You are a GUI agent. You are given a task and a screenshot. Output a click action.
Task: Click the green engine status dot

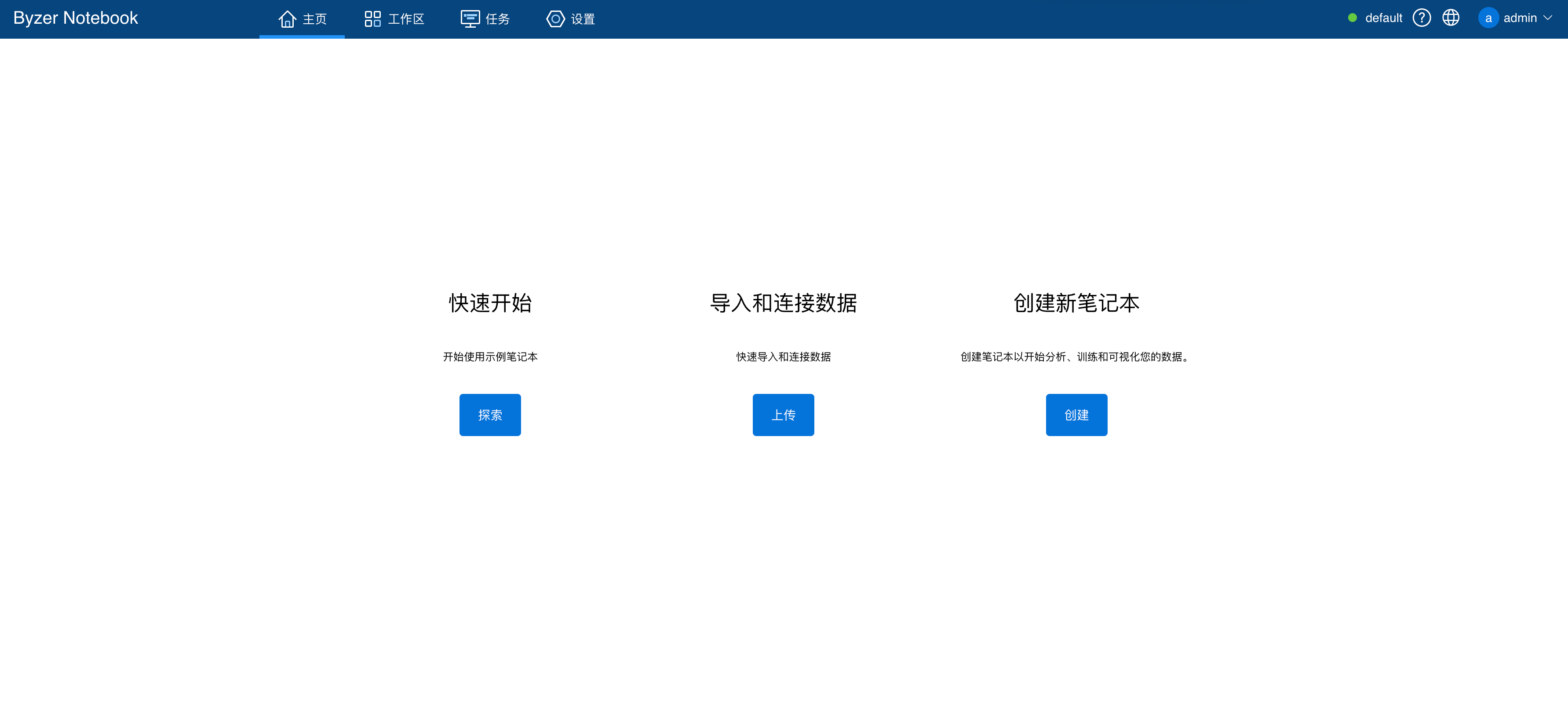[1352, 18]
